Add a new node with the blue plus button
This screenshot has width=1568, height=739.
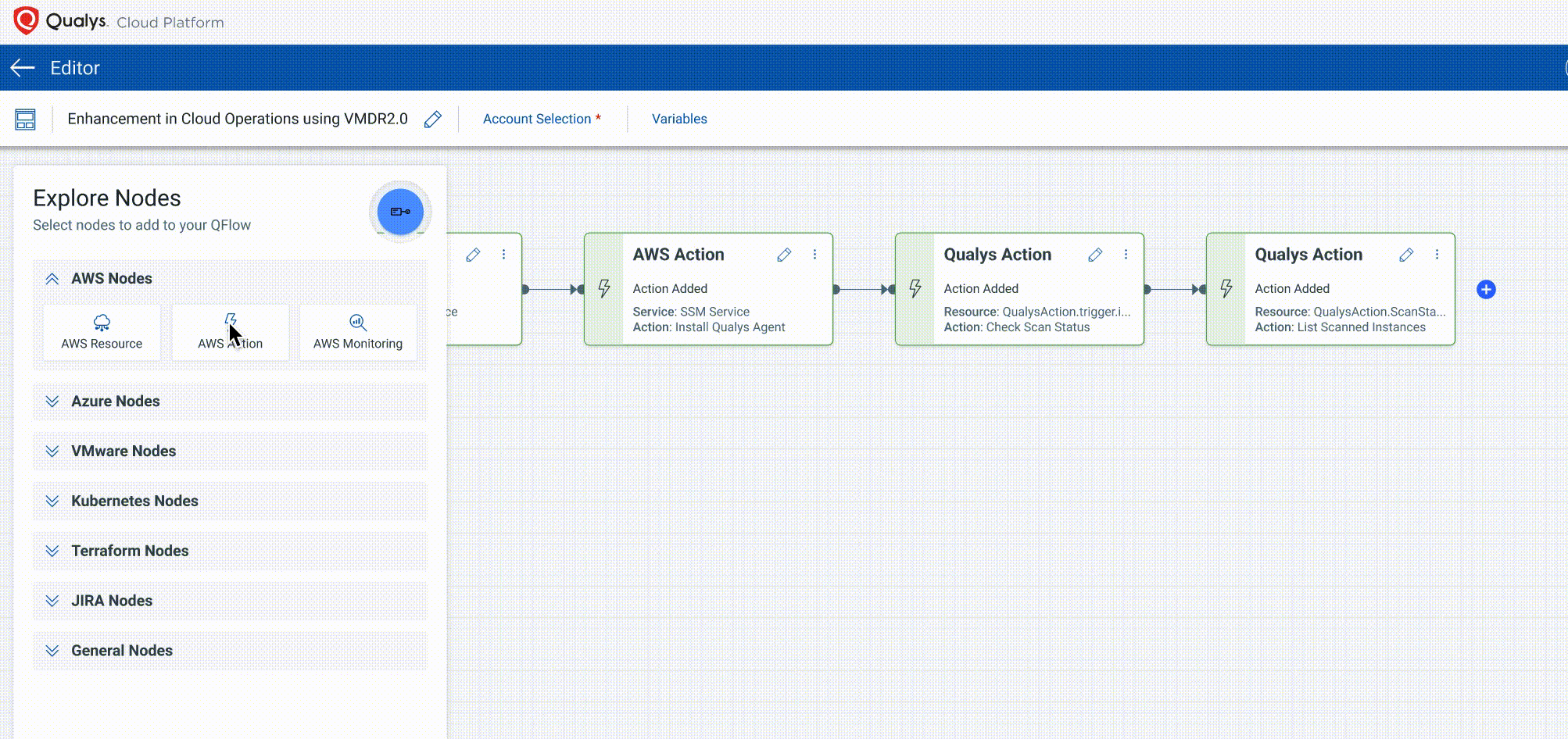pos(1486,290)
